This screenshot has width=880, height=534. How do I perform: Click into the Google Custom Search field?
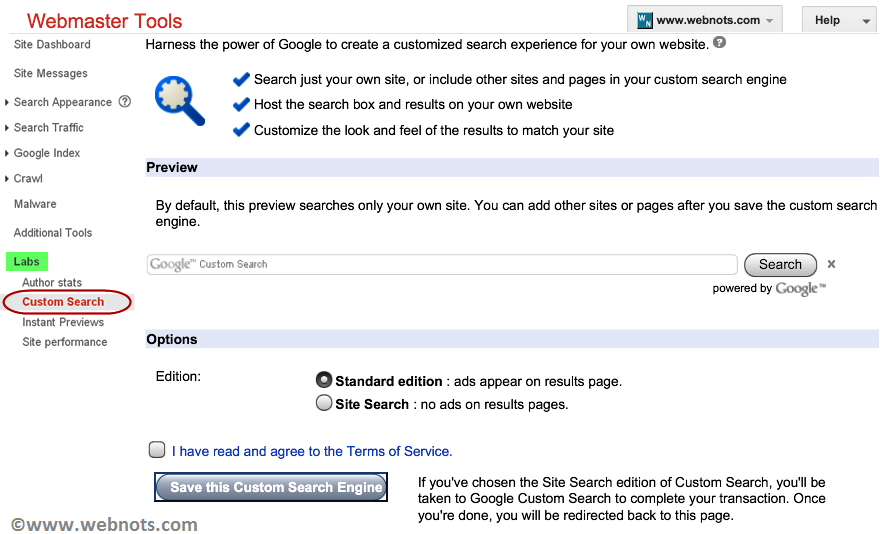(x=442, y=264)
